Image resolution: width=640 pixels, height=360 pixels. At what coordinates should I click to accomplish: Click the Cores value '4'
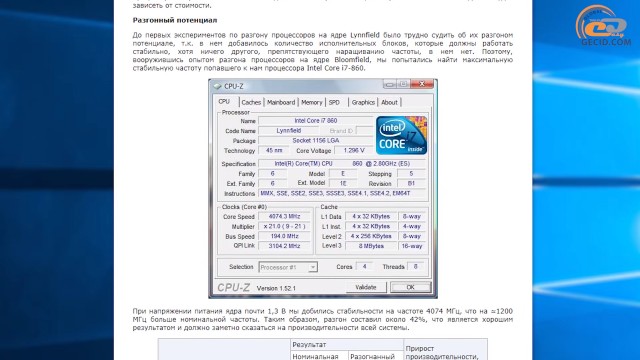364,267
